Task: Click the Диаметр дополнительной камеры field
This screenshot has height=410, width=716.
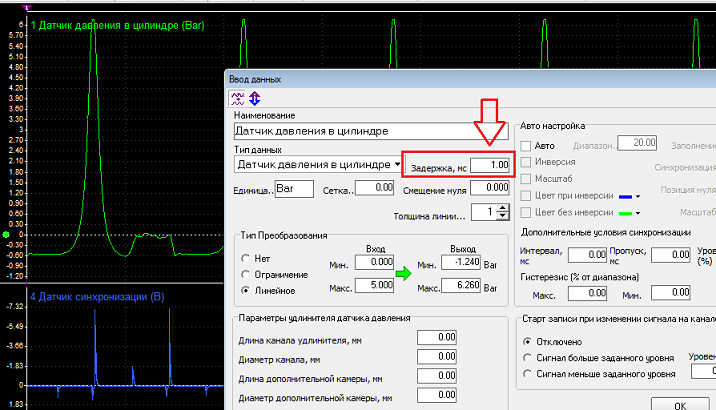Action: pyautogui.click(x=437, y=395)
